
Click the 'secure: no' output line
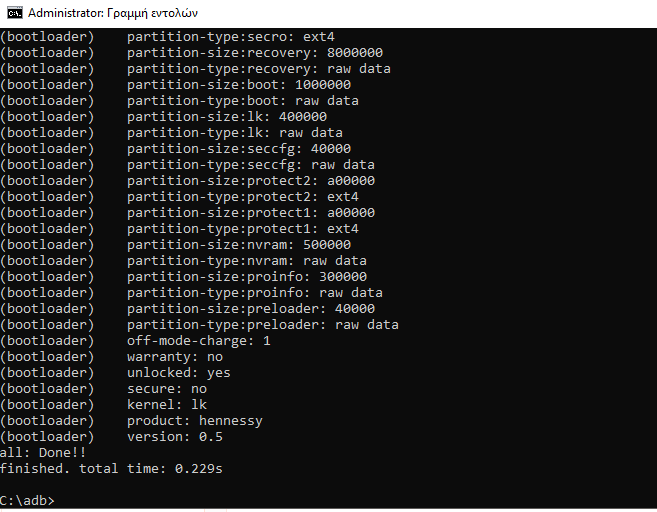166,388
